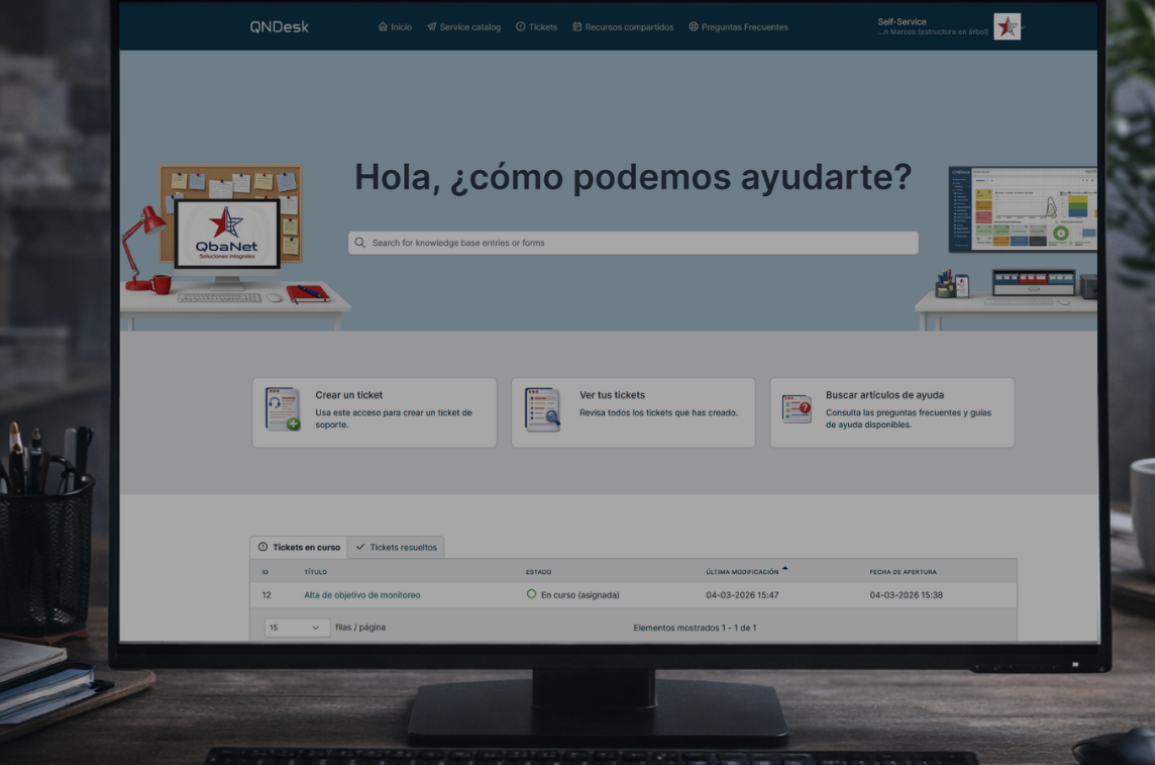
Task: Toggle sort on Última modificación column
Action: [741, 571]
